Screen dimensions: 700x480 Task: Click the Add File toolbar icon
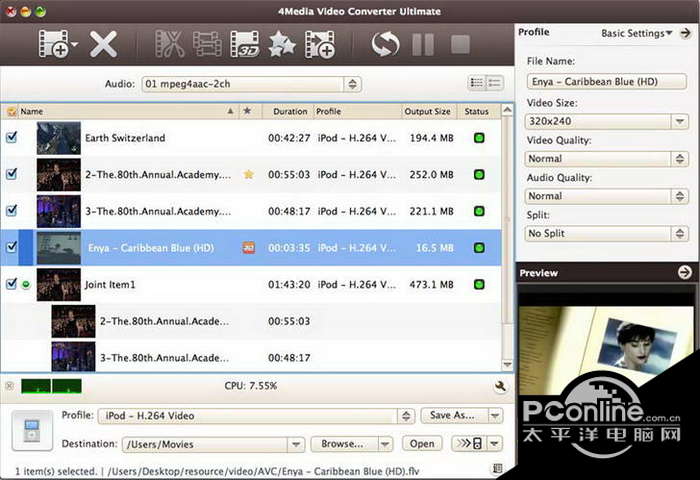(53, 44)
